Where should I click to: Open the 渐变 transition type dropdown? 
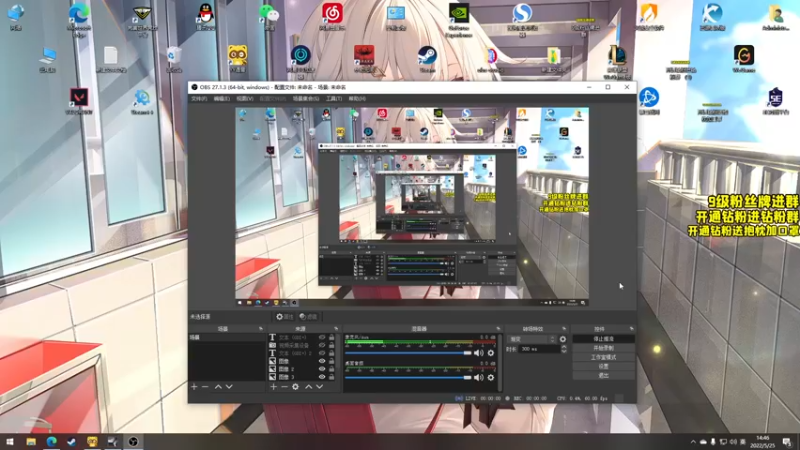coord(531,339)
